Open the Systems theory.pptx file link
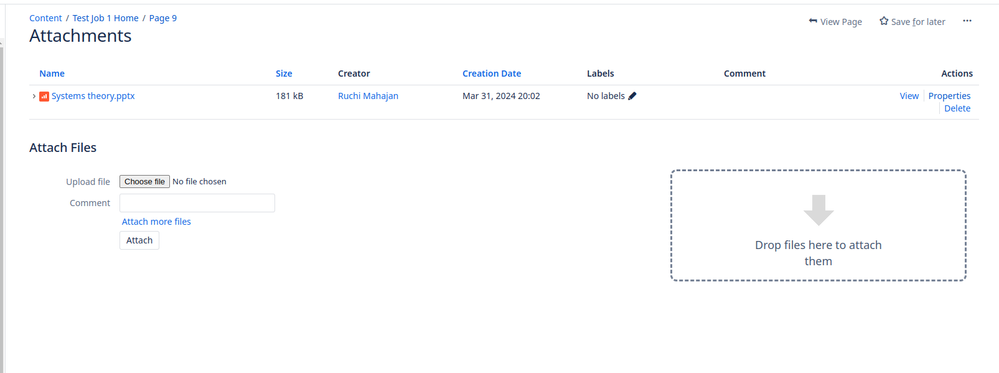 (93, 96)
